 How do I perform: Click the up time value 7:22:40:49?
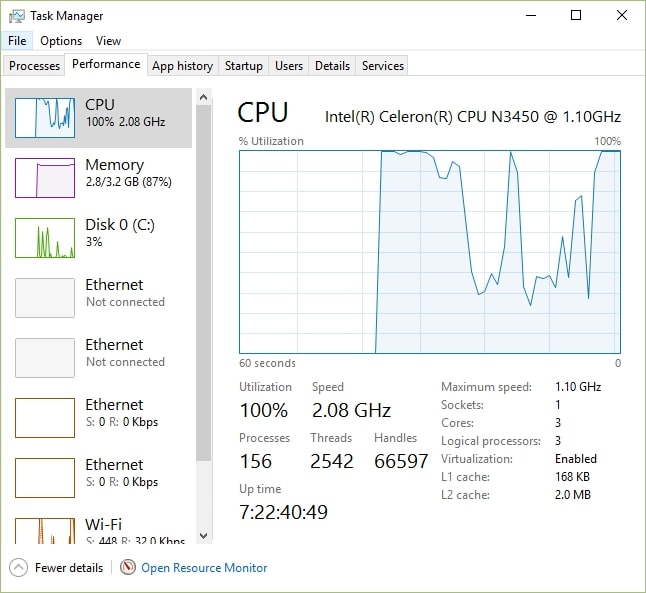coord(283,512)
